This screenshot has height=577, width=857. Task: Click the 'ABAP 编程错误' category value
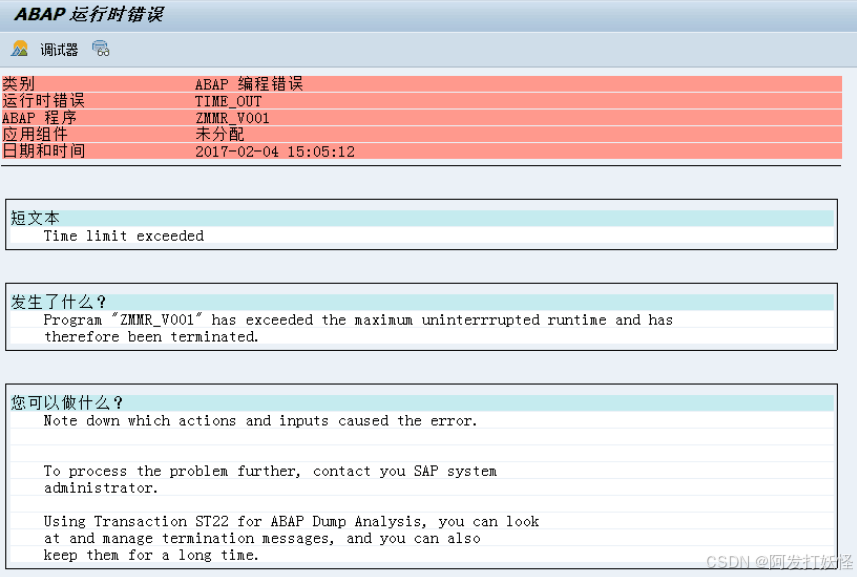click(x=249, y=84)
